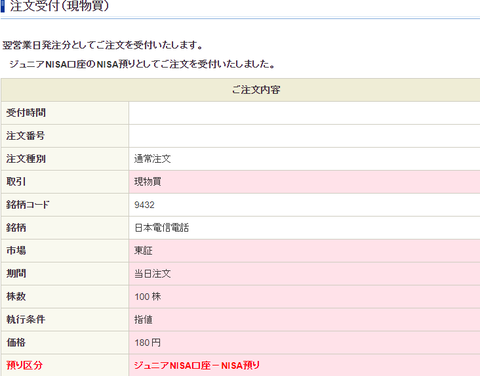The height and width of the screenshot is (376, 480).
Task: Select the value 指値
Action: [x=143, y=320]
